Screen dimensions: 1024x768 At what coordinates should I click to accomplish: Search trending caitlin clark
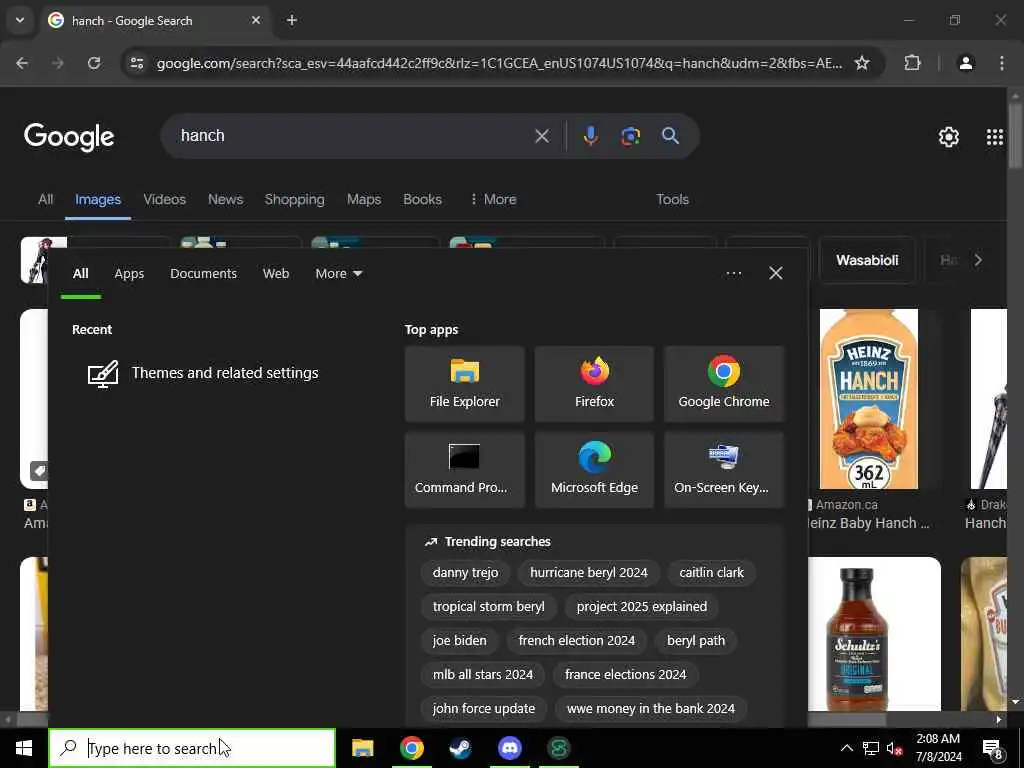point(711,573)
